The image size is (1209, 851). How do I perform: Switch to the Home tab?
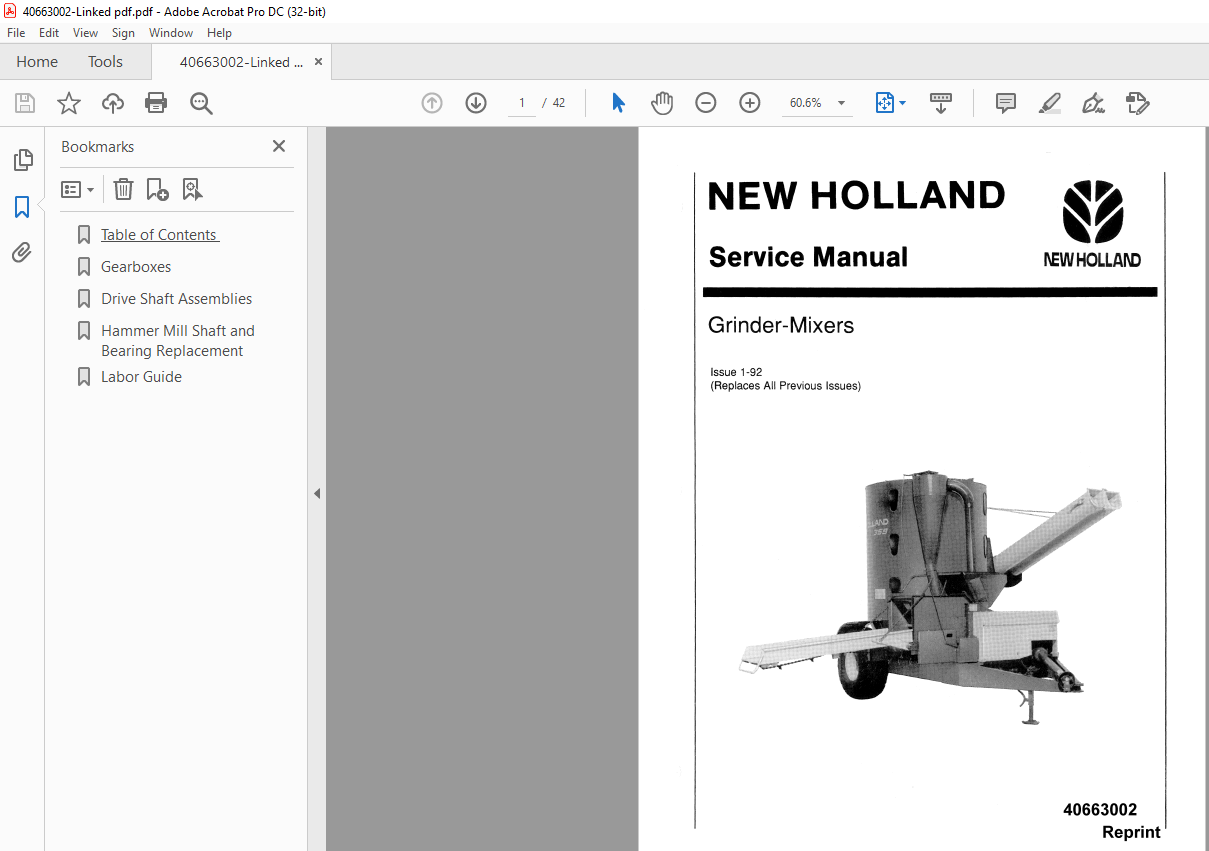[37, 62]
